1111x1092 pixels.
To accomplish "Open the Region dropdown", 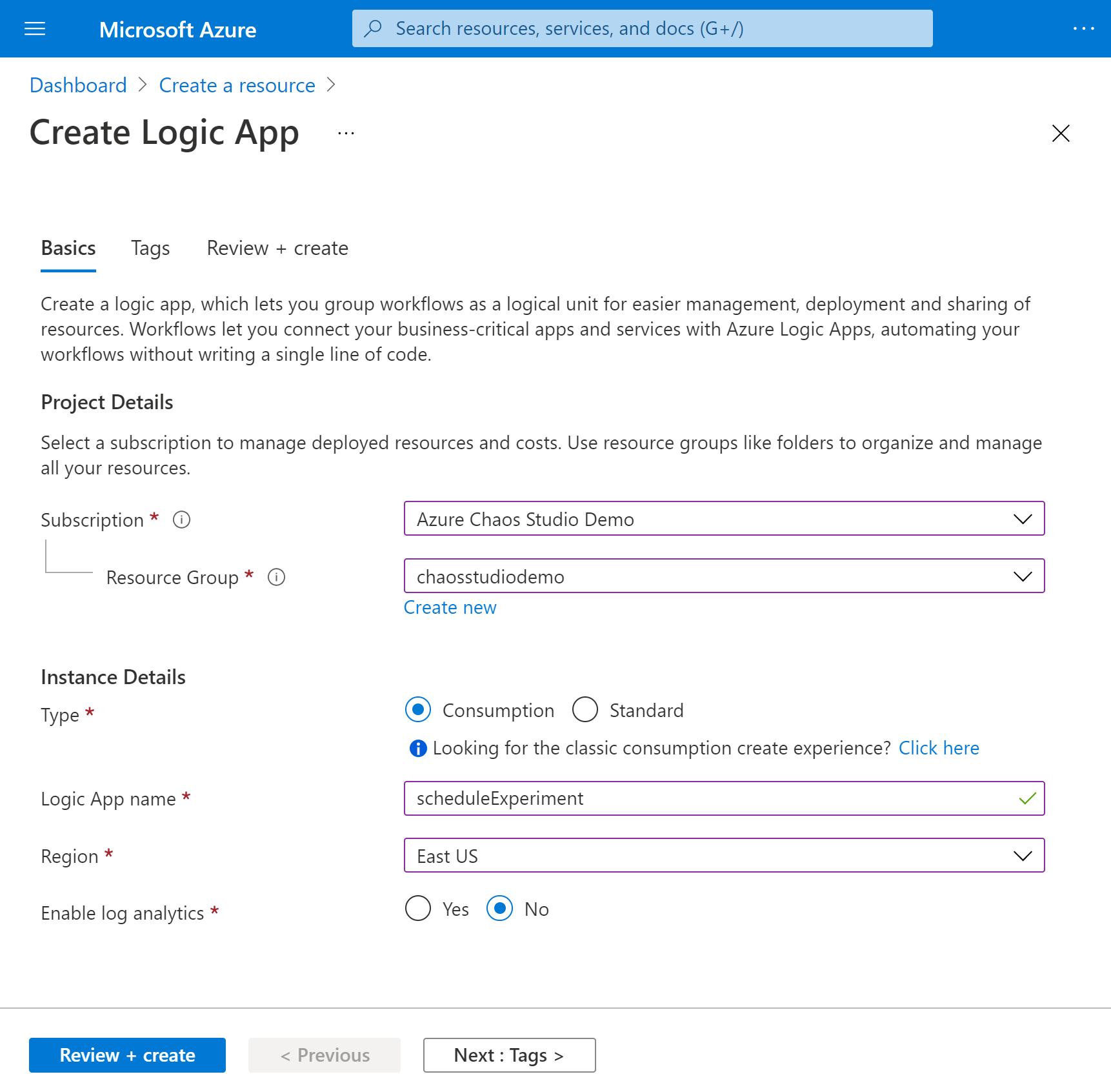I will [1023, 855].
